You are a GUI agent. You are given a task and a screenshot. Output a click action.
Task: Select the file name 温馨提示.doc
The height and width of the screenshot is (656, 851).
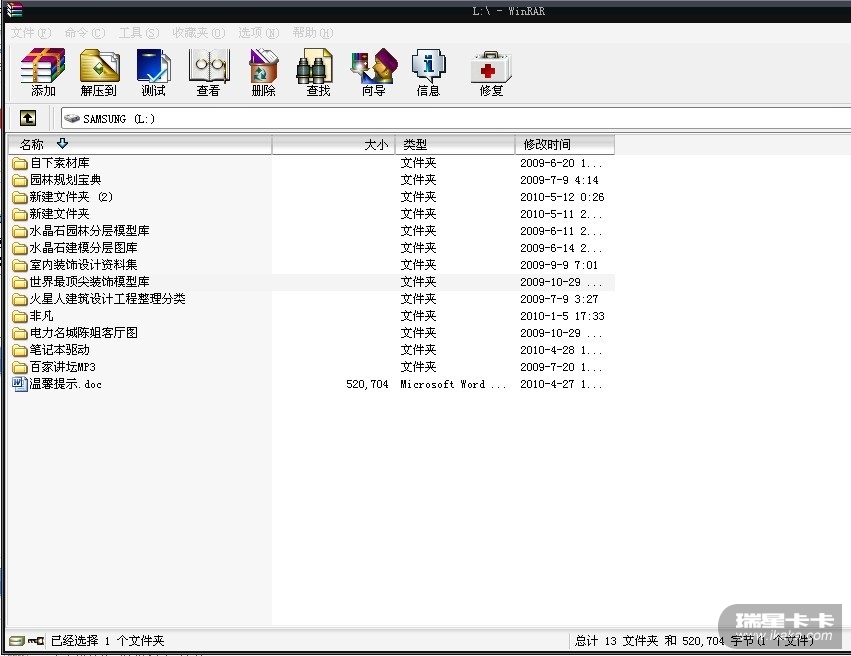pos(65,384)
